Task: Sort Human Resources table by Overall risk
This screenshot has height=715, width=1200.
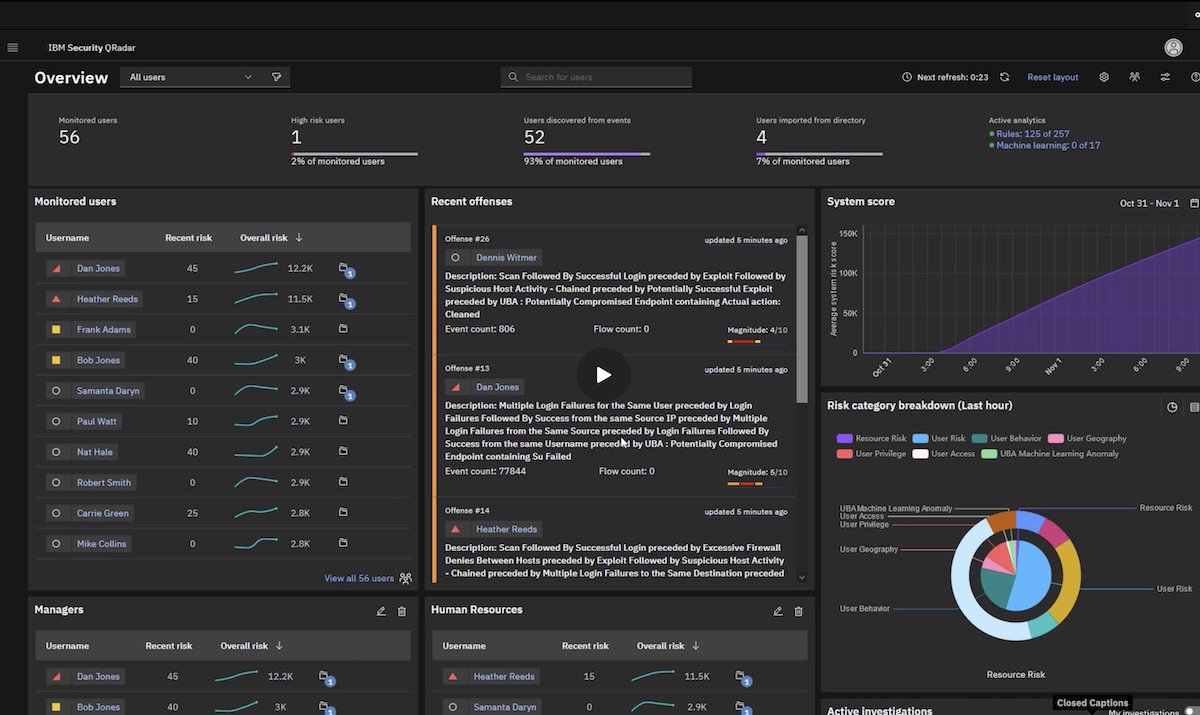Action: click(696, 646)
